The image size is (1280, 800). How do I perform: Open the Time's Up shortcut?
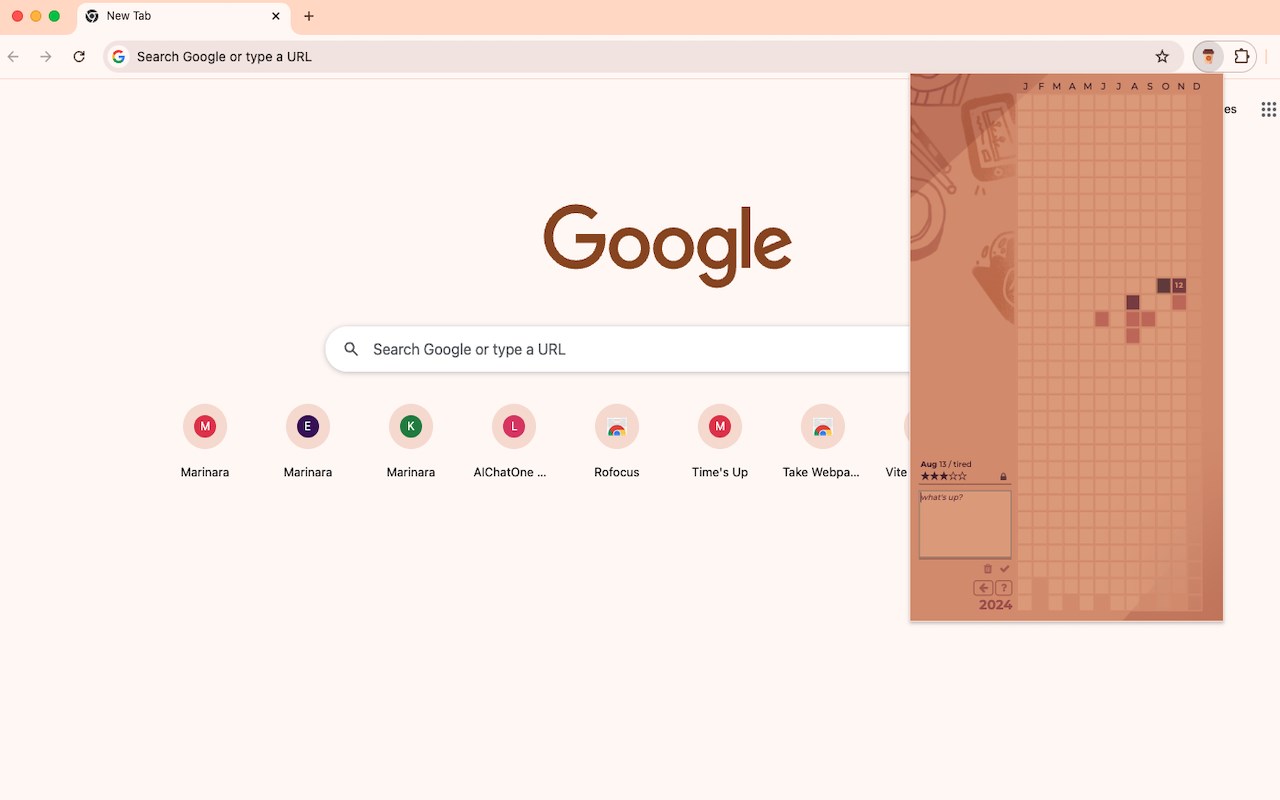[720, 441]
